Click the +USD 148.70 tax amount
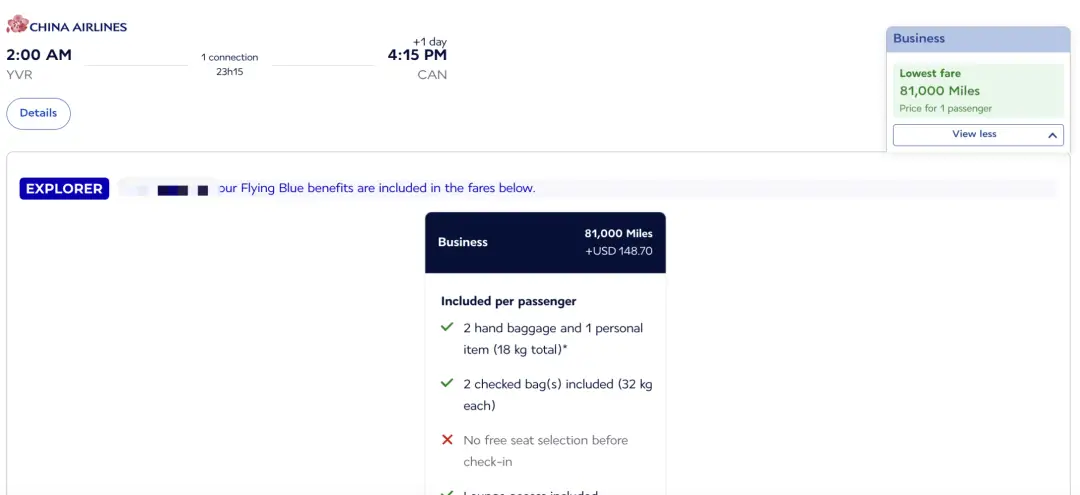Viewport: 1080px width, 495px height. point(618,251)
